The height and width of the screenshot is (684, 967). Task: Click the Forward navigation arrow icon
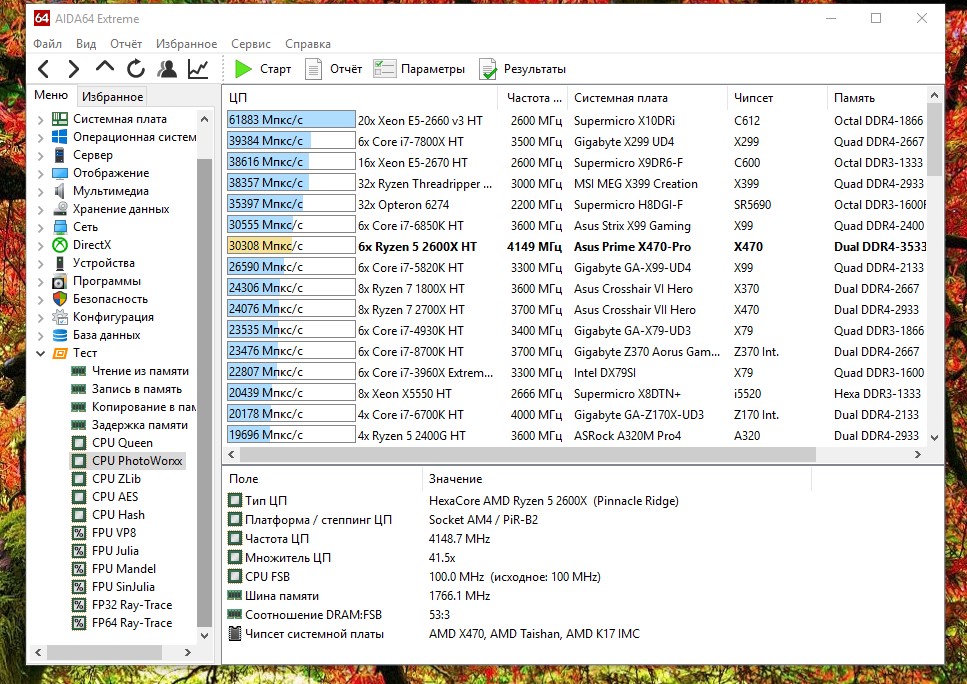pos(73,68)
